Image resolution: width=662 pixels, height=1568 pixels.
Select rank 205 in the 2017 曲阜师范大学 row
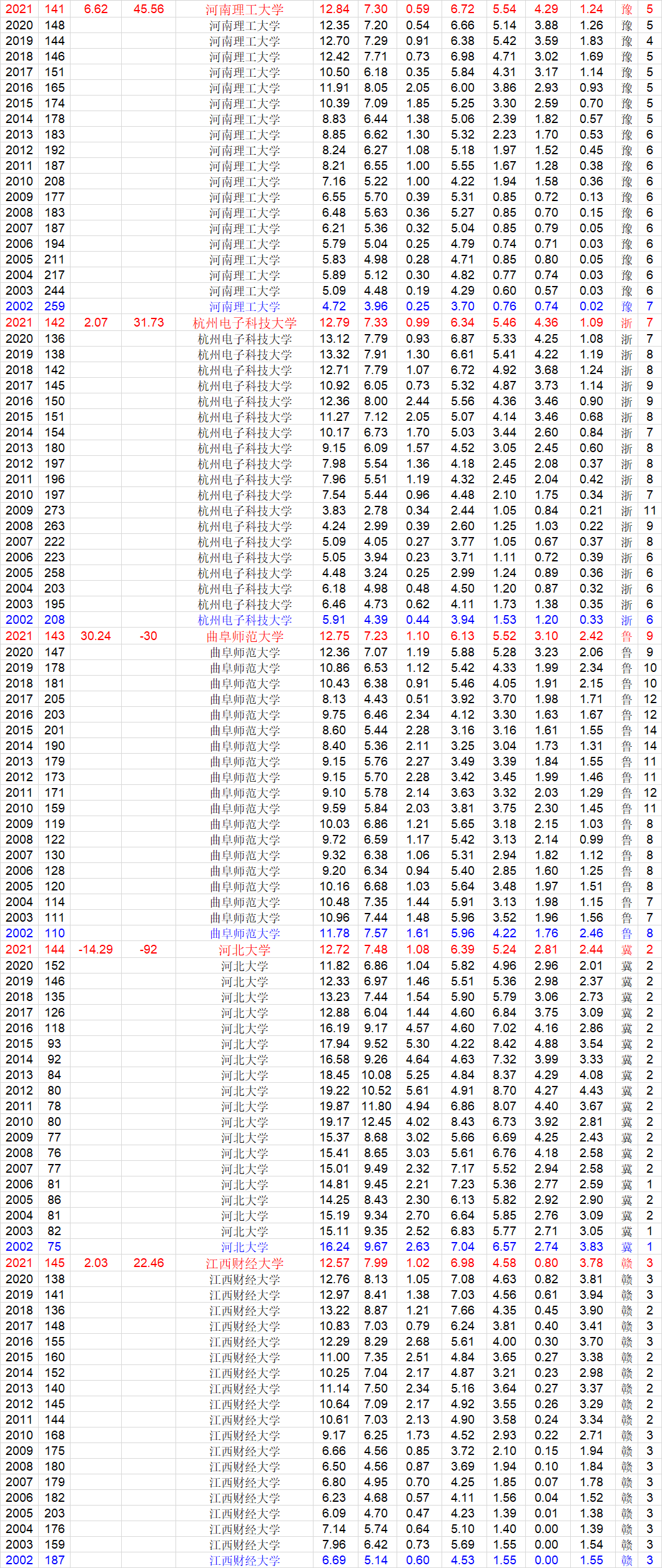tap(54, 699)
